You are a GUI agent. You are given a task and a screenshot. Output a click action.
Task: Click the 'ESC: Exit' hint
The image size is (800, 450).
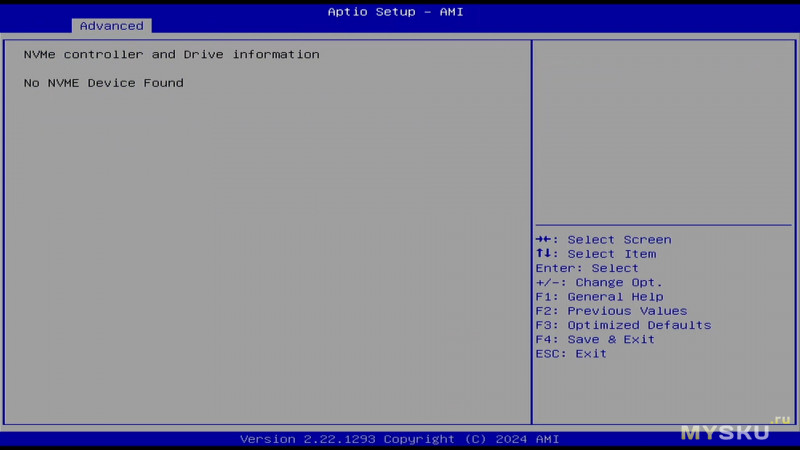point(571,354)
